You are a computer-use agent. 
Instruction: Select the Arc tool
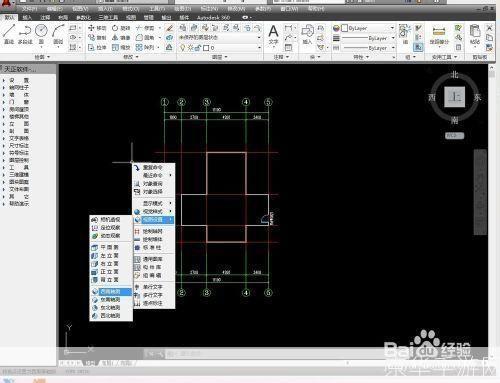point(58,34)
